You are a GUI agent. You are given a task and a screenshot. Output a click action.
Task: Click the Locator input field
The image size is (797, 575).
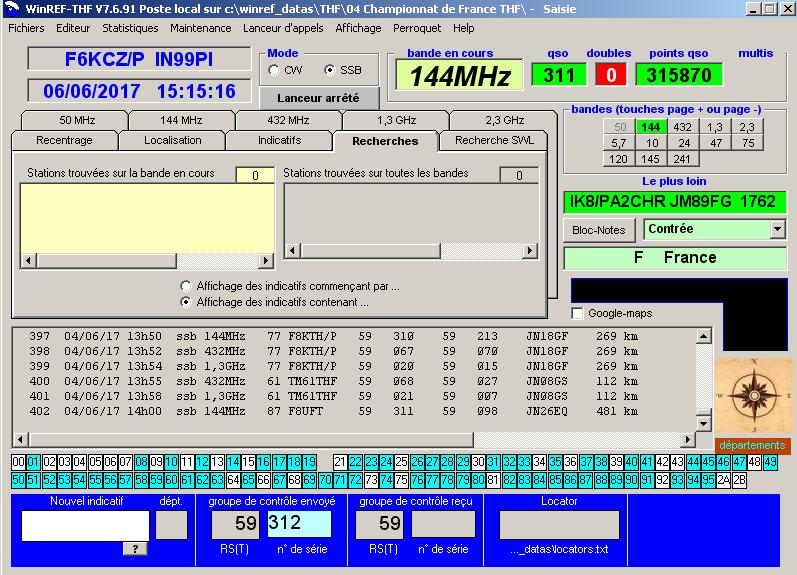point(559,525)
